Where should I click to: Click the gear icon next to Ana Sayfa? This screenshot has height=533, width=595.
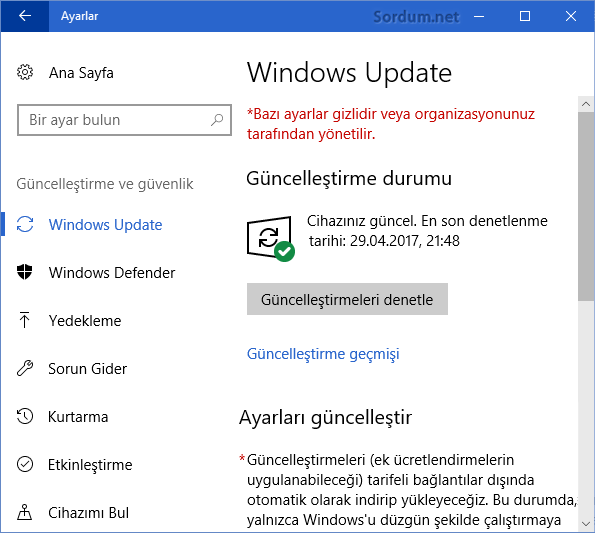tap(25, 72)
